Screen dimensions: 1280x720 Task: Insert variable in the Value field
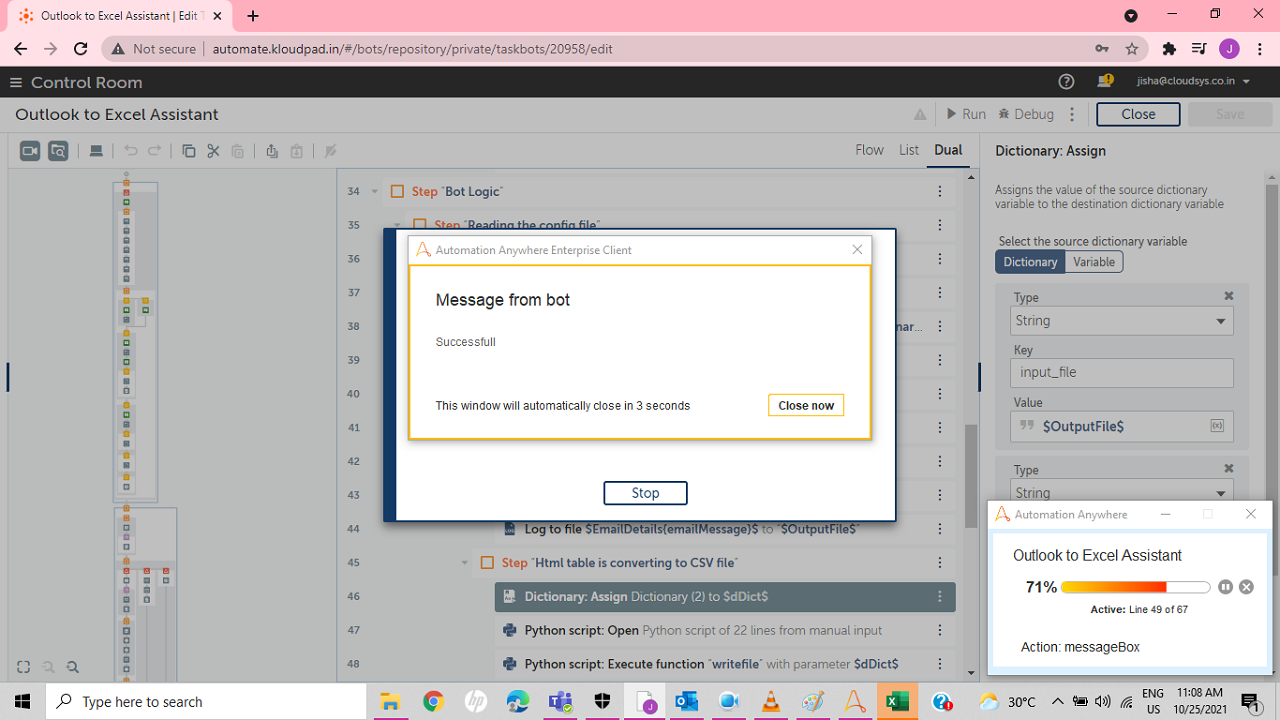pos(1217,426)
